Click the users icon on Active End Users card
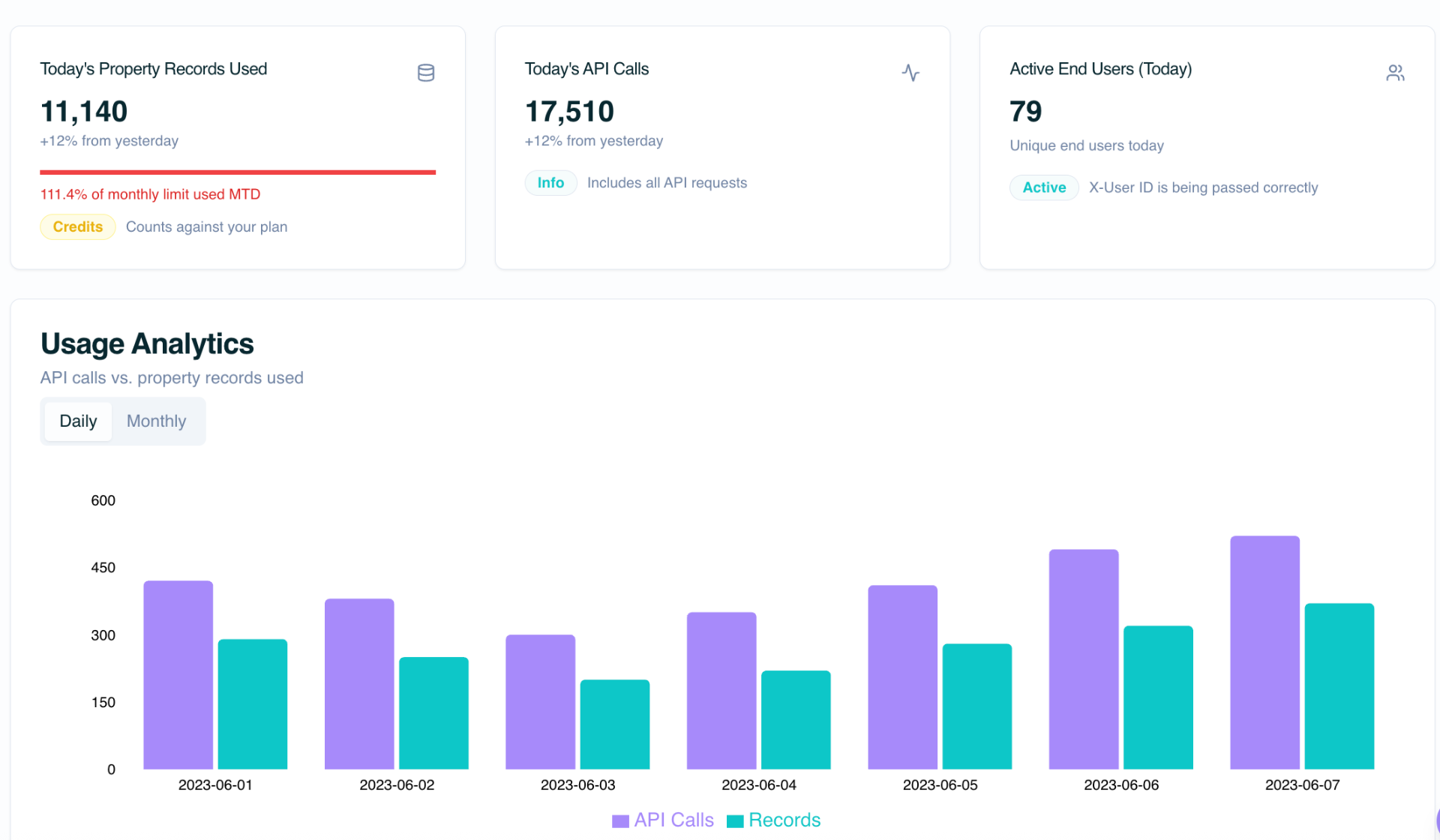Image resolution: width=1440 pixels, height=840 pixels. pyautogui.click(x=1395, y=73)
